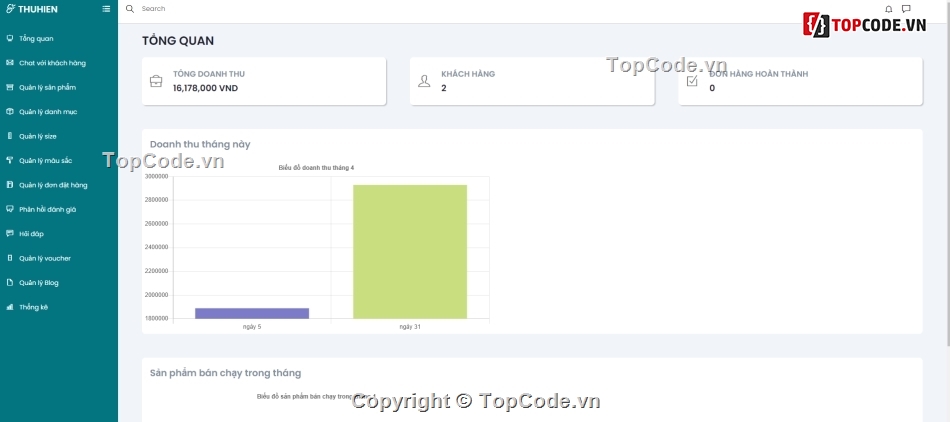The height and width of the screenshot is (422, 950).
Task: Click the Thống kê bar chart icon
Action: [9, 307]
